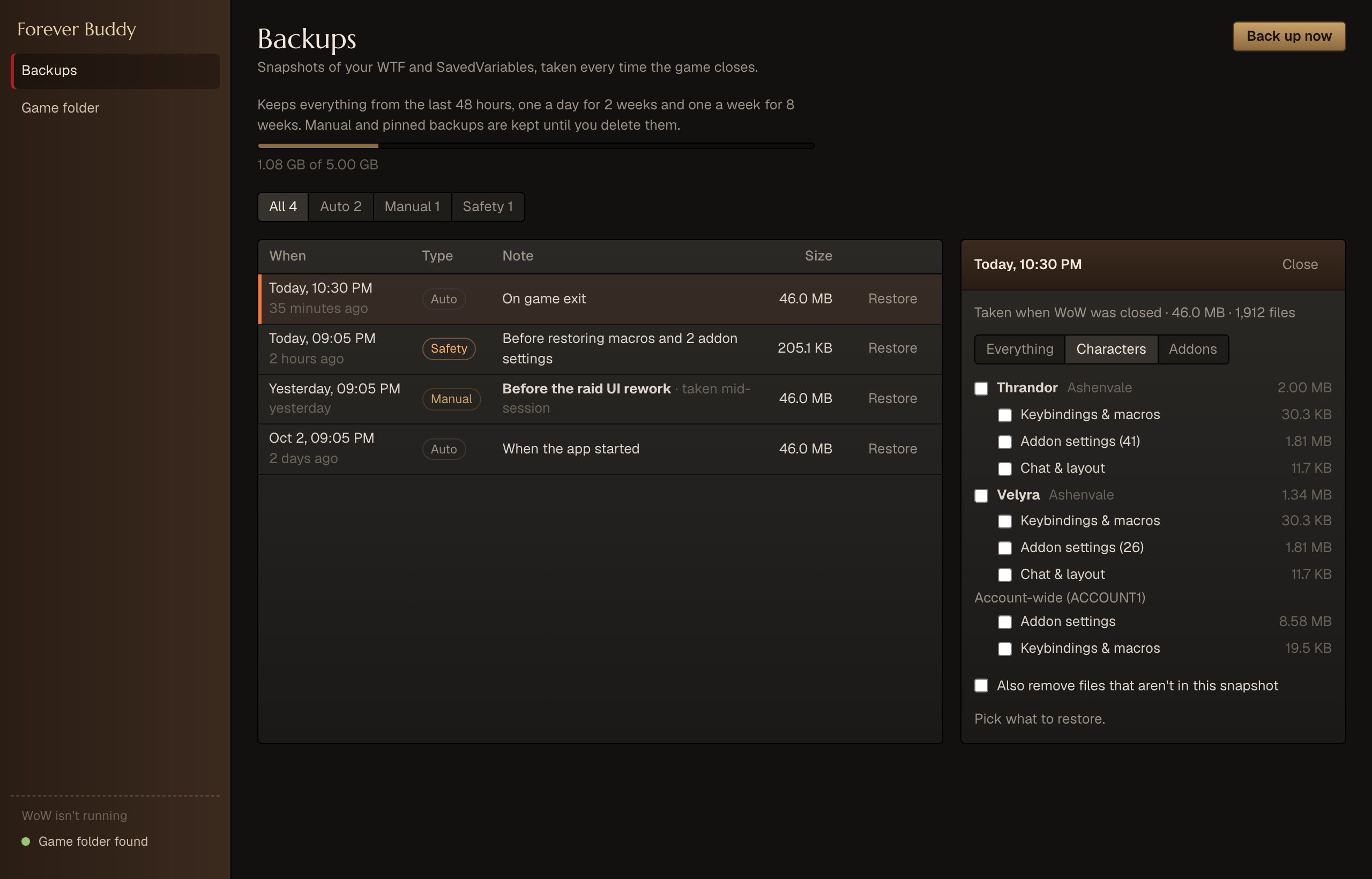Restore the Today 09:05 PM safety backup
This screenshot has height=879, width=1372.
[x=892, y=348]
